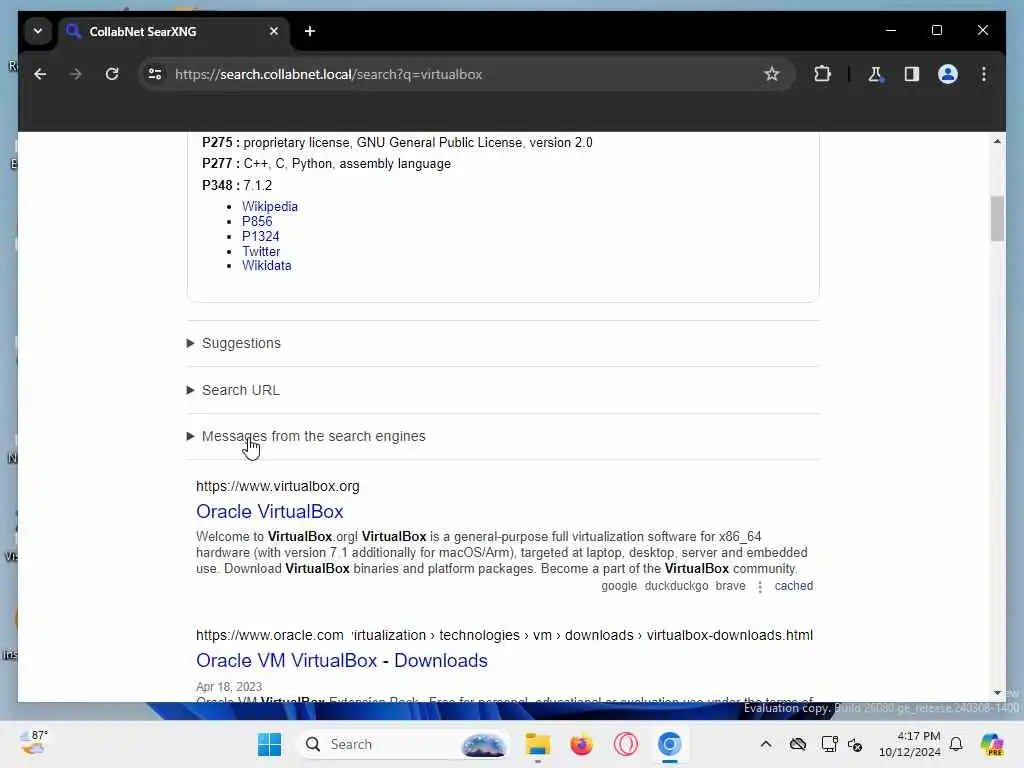Click the Apr 18, 2023 date text
This screenshot has height=768, width=1024.
click(x=229, y=687)
